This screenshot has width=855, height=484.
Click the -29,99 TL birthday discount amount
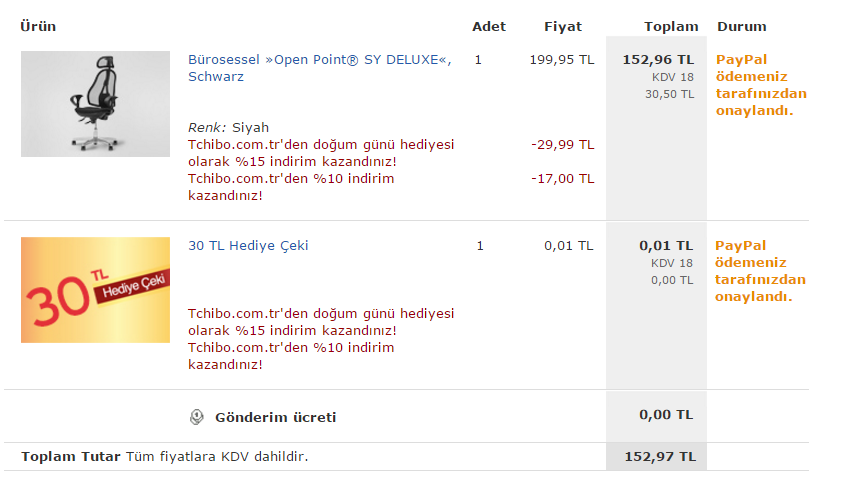[563, 145]
